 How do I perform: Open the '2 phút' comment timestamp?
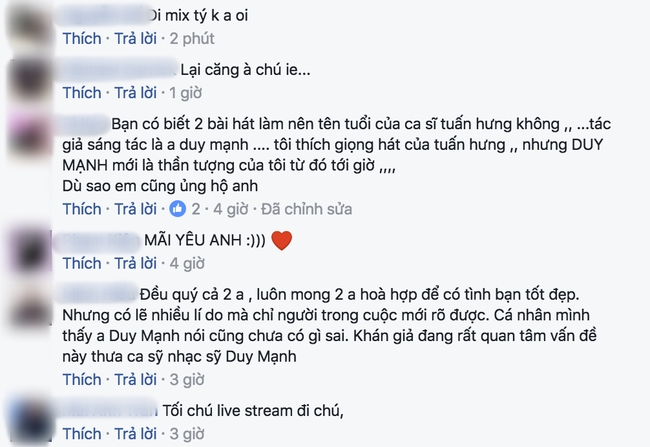[x=192, y=39]
